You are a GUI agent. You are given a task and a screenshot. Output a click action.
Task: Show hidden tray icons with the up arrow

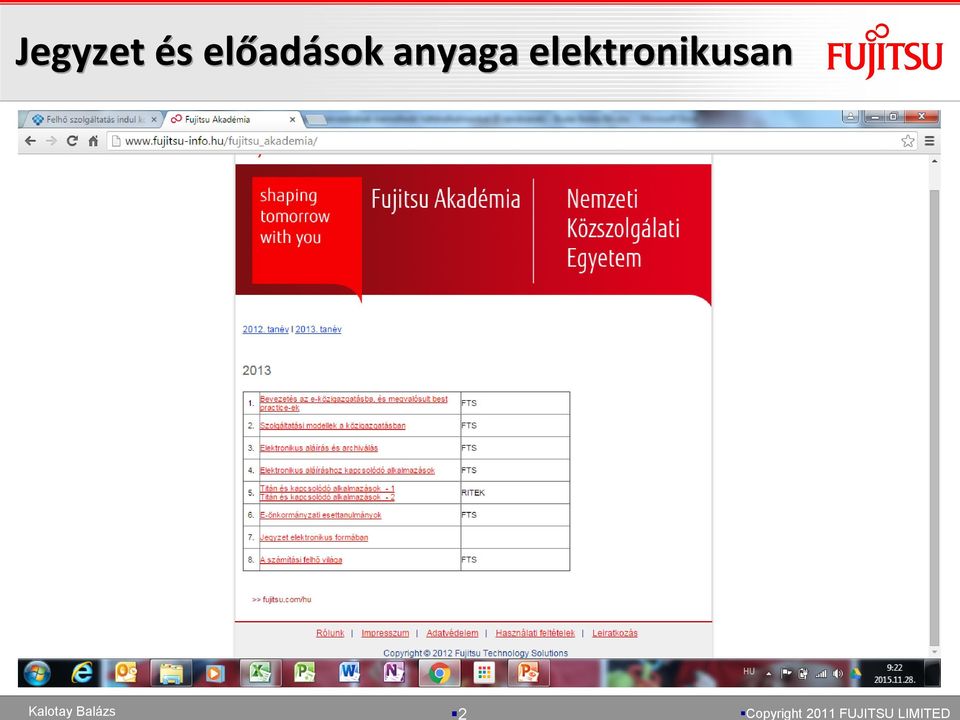click(768, 673)
